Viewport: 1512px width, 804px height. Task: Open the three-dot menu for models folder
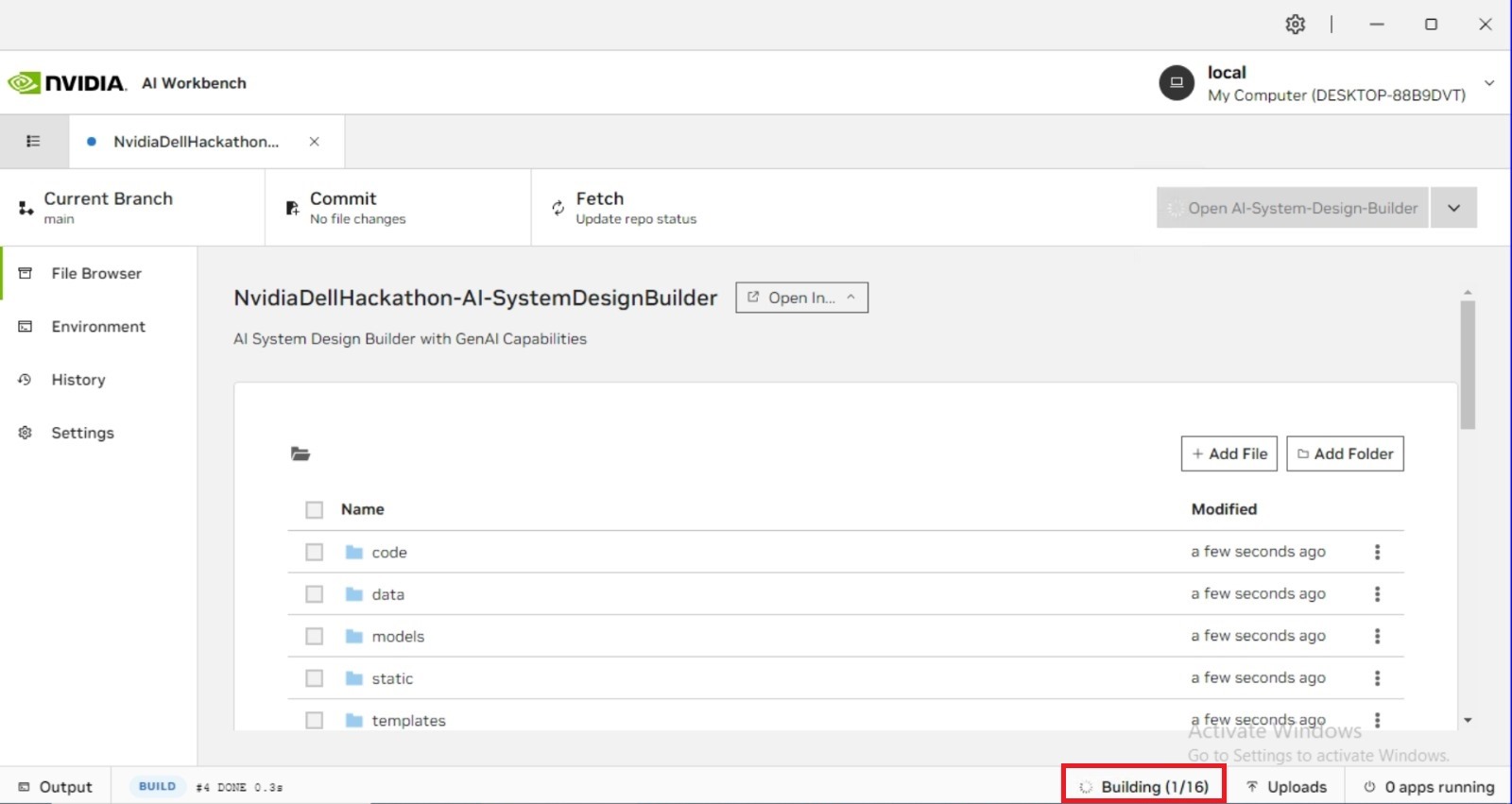click(x=1377, y=636)
